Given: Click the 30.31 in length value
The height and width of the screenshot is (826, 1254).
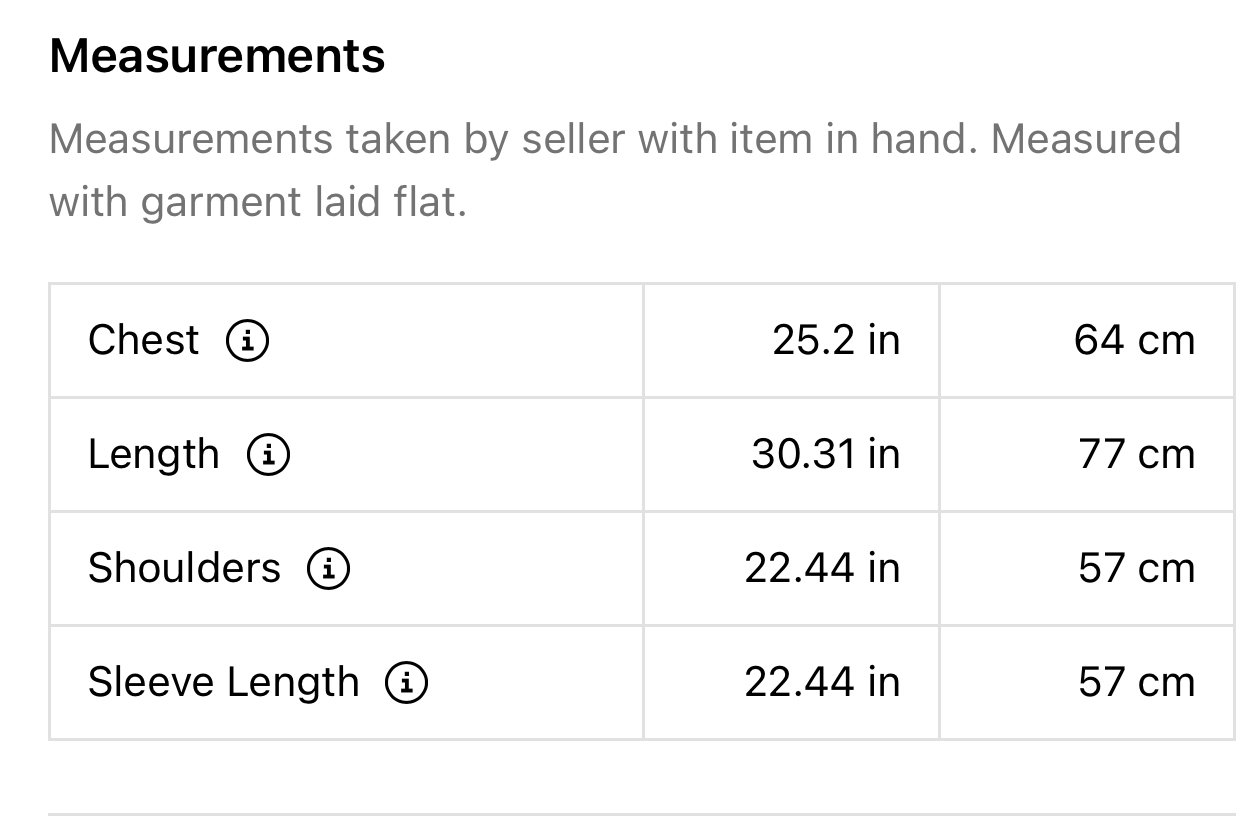Looking at the screenshot, I should pyautogui.click(x=826, y=455).
